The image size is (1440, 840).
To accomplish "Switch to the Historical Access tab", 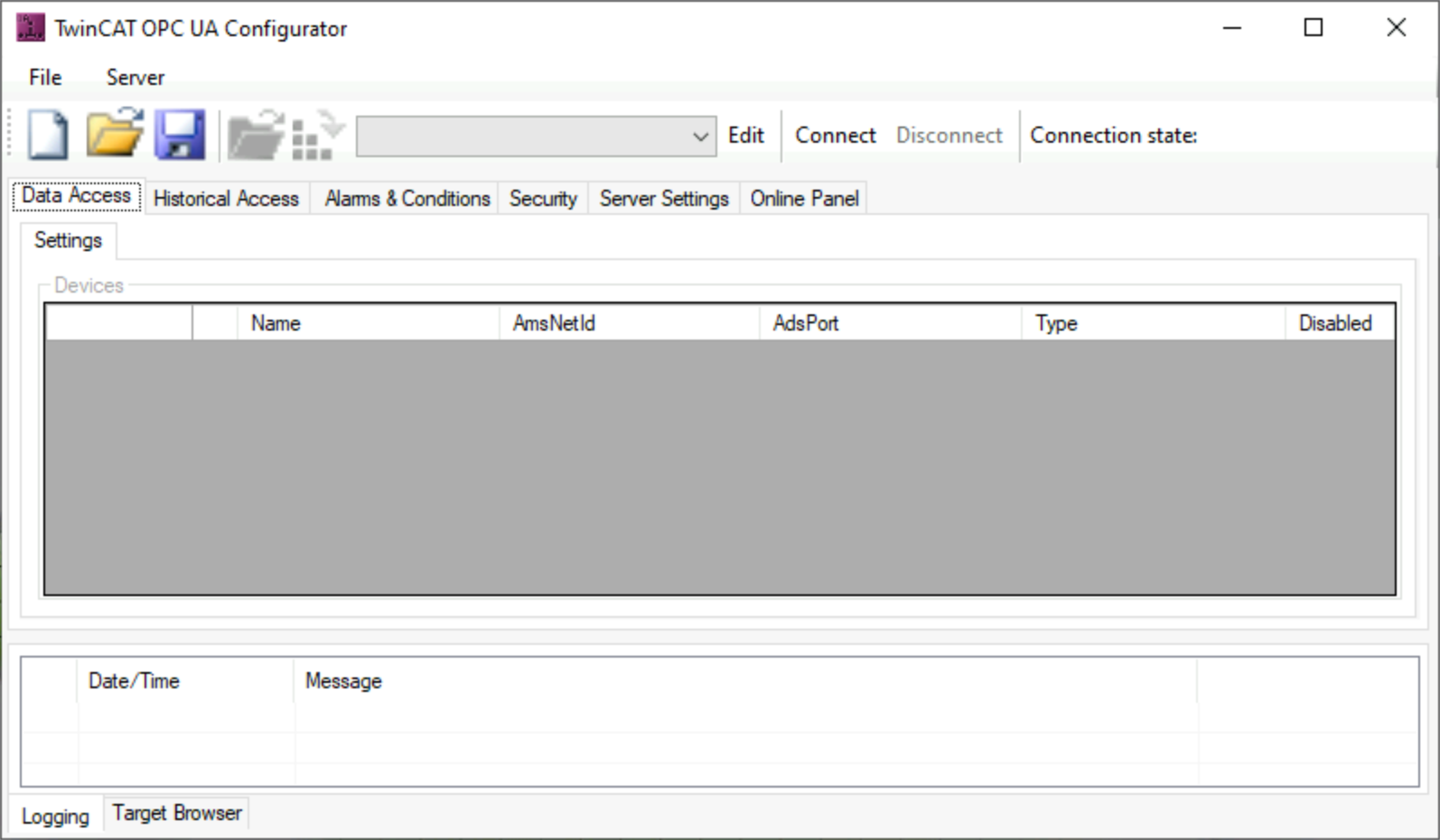I will click(226, 199).
